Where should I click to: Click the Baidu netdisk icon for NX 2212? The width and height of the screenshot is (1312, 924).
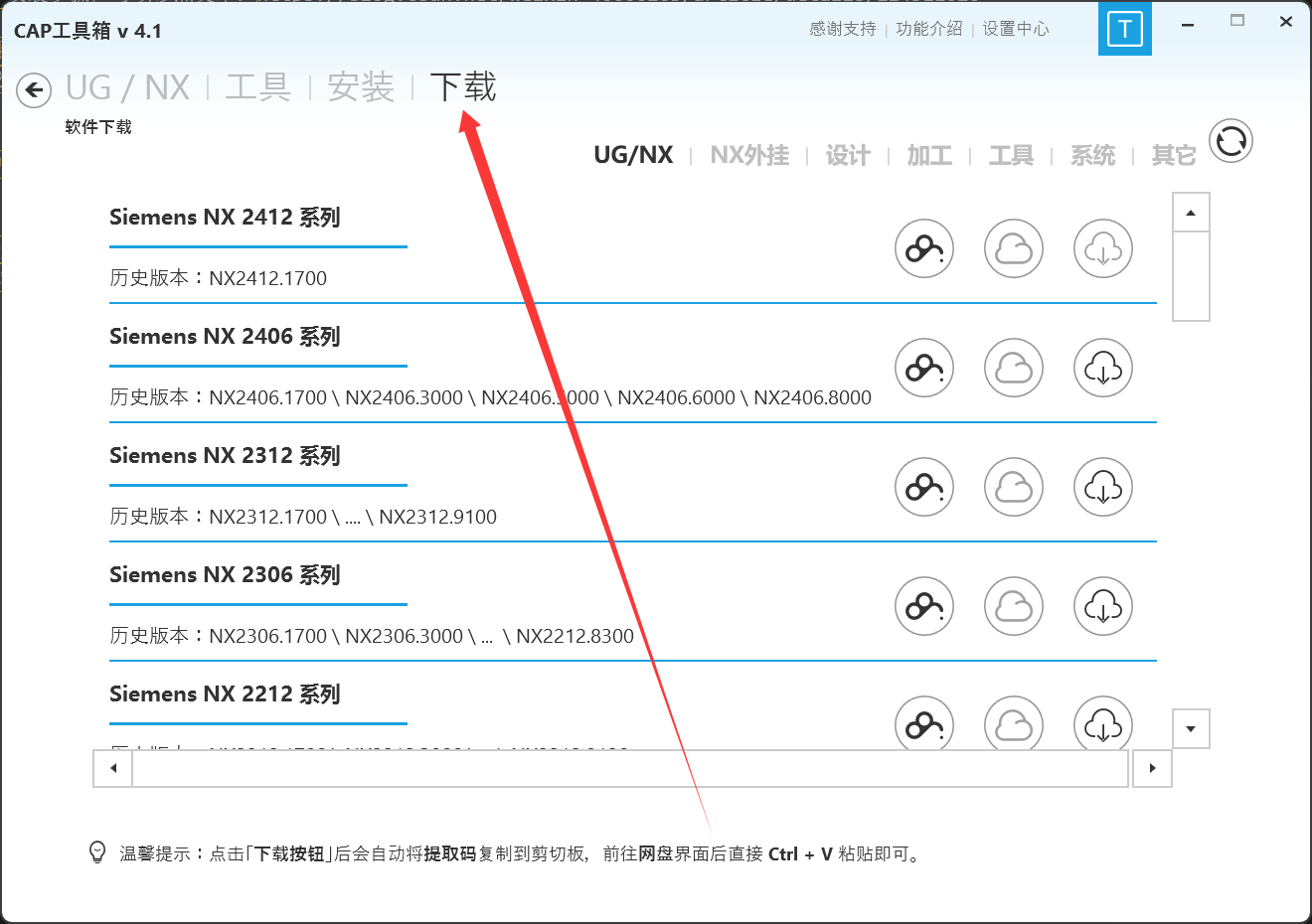(924, 724)
